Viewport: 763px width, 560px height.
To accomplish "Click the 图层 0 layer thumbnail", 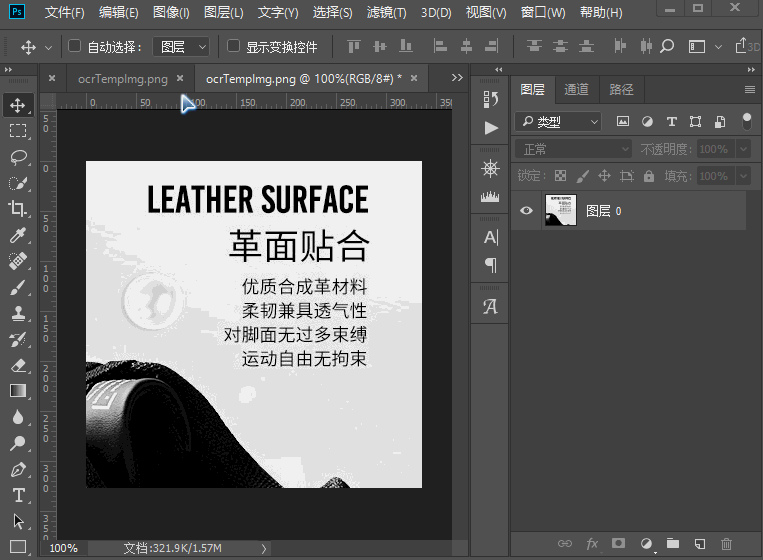I will (x=561, y=211).
